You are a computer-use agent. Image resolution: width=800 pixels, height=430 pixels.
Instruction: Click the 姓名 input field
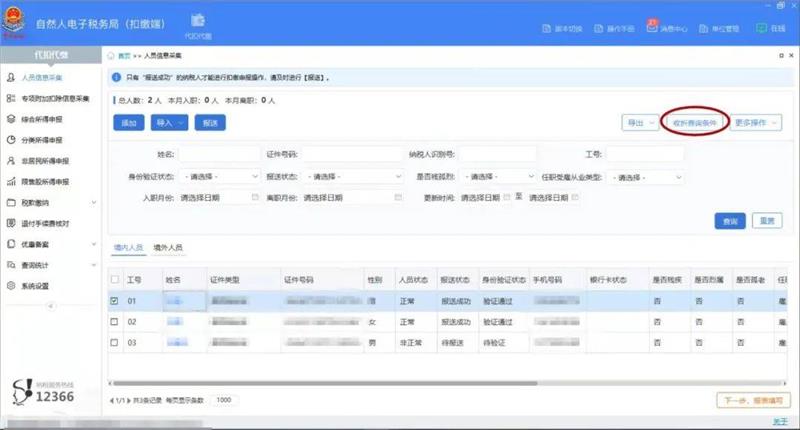[220, 155]
